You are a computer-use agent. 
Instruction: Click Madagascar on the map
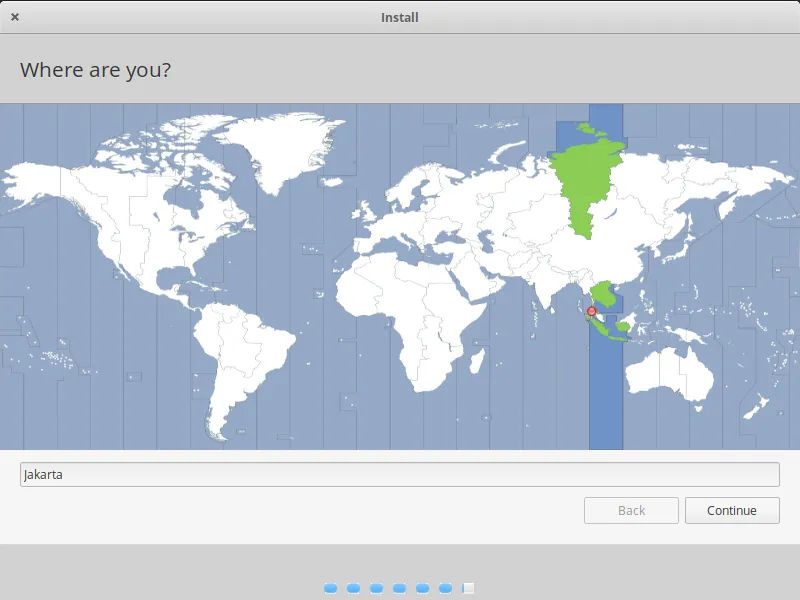click(x=477, y=361)
